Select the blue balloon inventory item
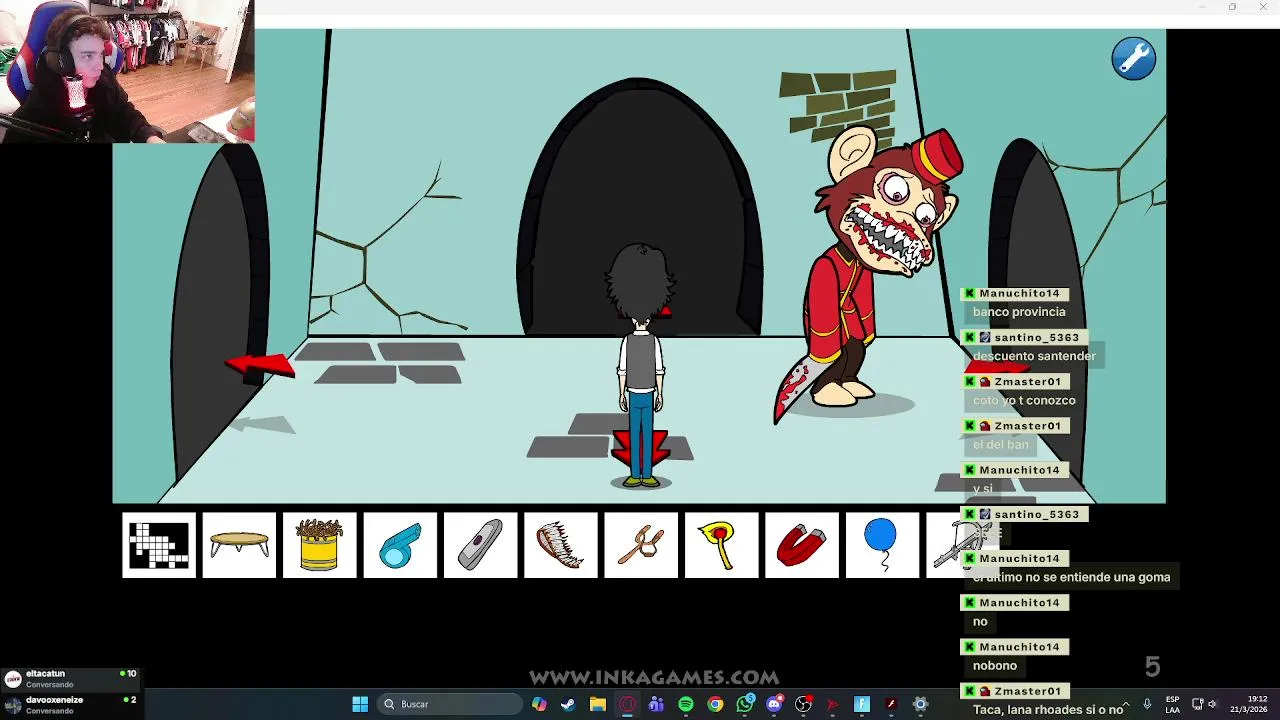The image size is (1280, 720). (882, 545)
